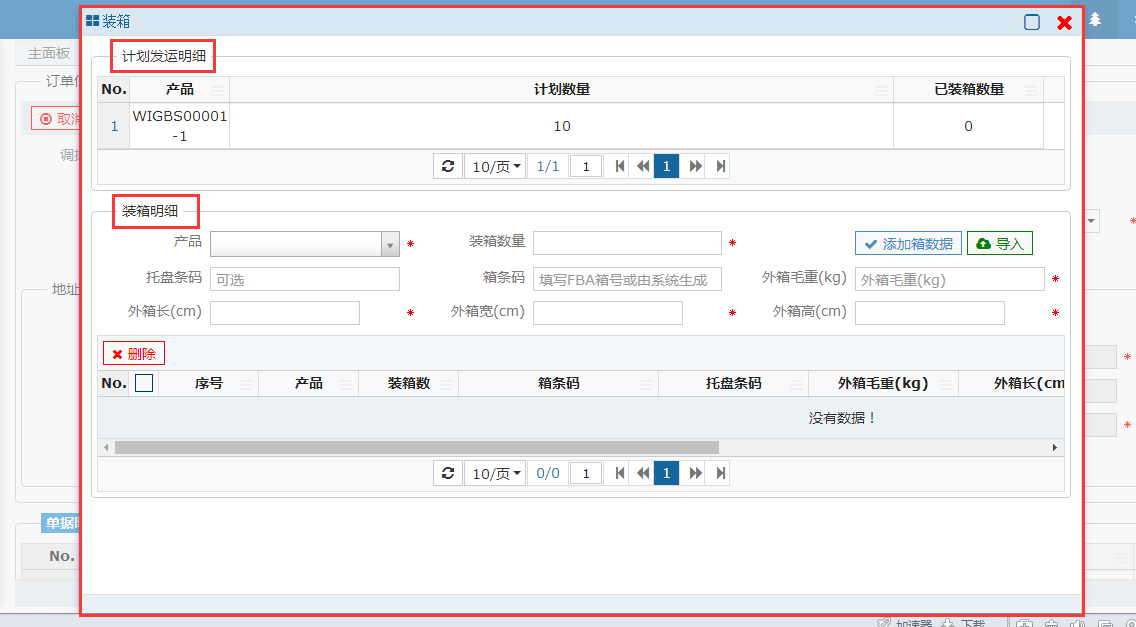Jump to last page of 计划发运明细 grid
The height and width of the screenshot is (627, 1136).
coord(720,167)
